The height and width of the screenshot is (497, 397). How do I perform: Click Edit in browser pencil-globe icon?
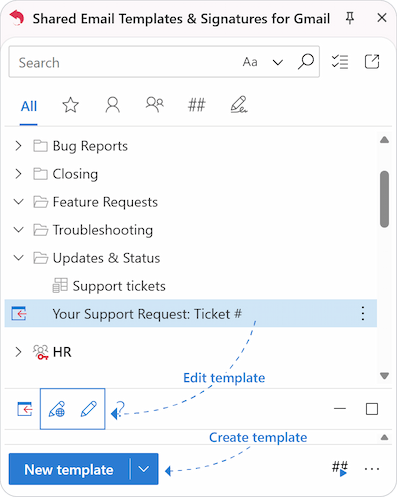pyautogui.click(x=57, y=409)
